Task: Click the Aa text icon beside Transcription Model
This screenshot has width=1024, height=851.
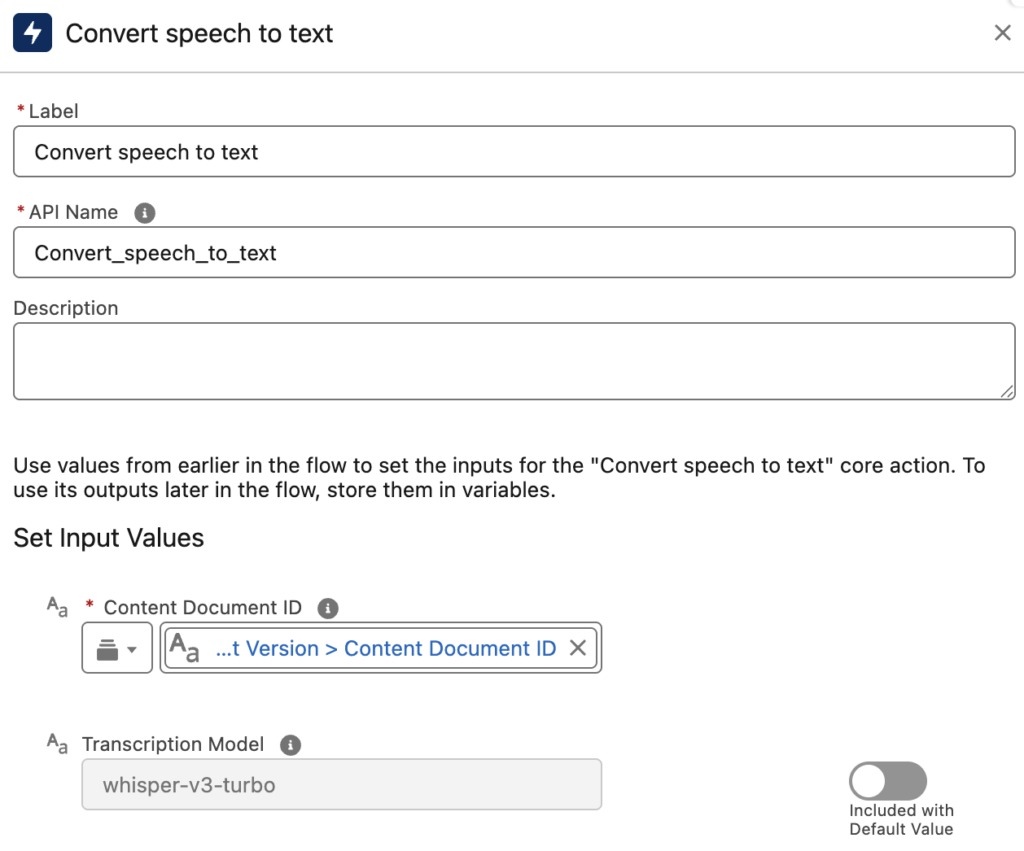Action: coord(57,743)
